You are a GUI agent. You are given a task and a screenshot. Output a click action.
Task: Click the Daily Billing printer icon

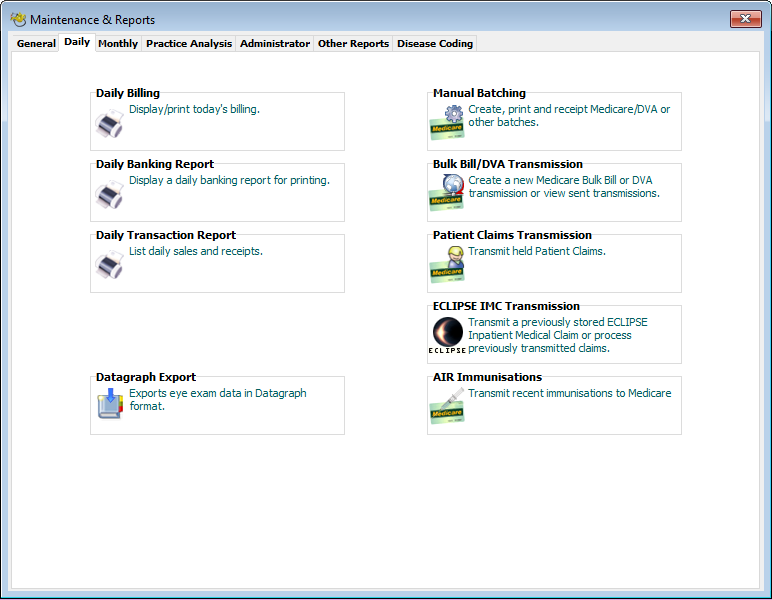pyautogui.click(x=109, y=125)
